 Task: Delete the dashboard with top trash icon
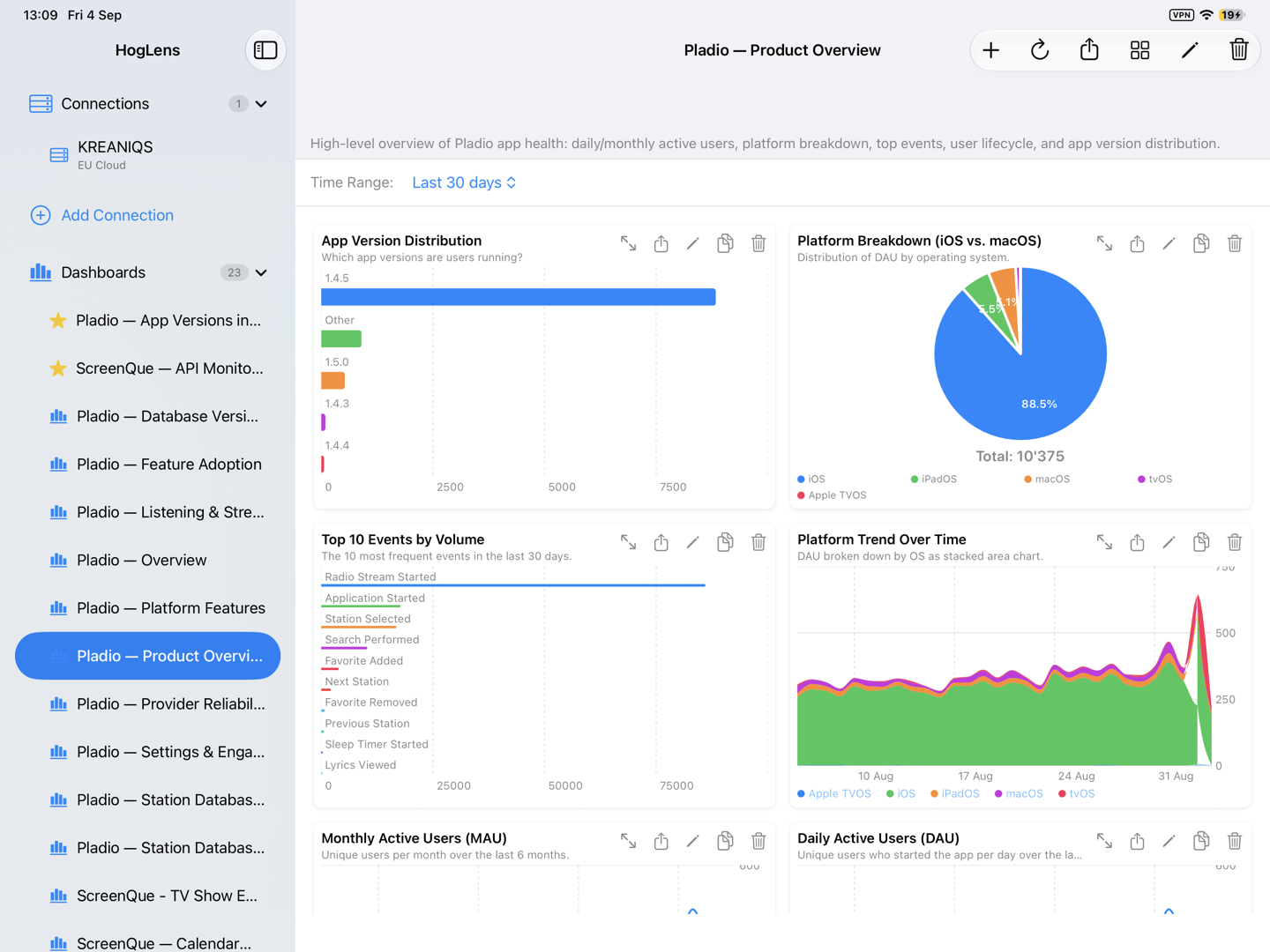[x=1239, y=49]
